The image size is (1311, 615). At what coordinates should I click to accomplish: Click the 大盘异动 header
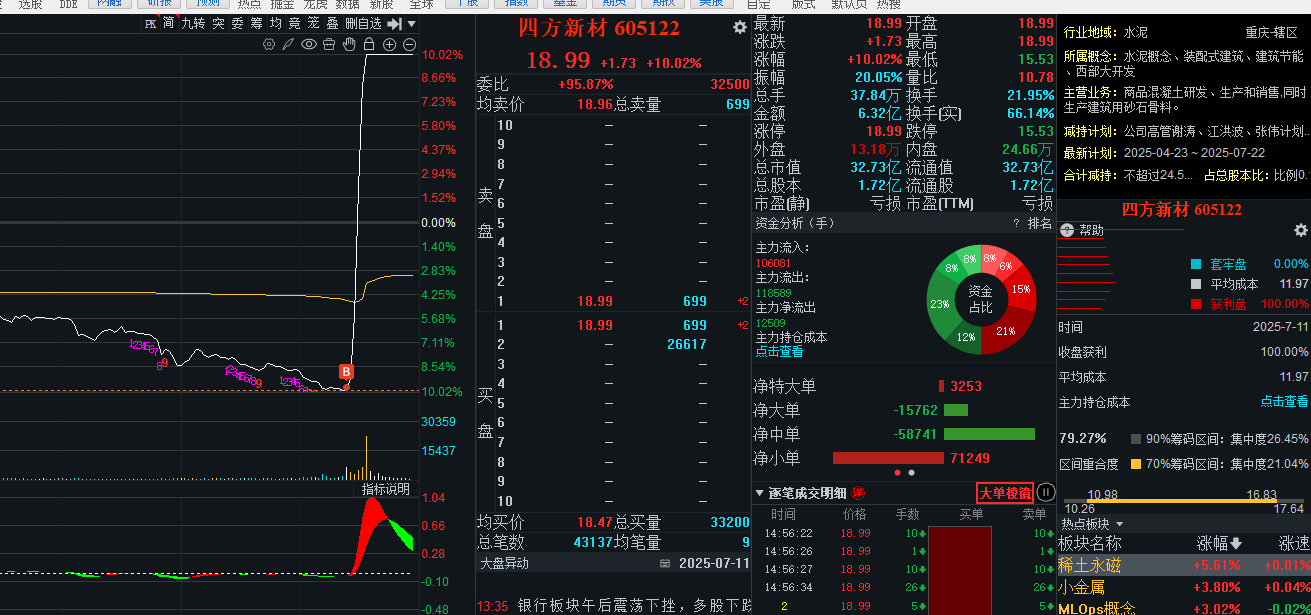505,563
